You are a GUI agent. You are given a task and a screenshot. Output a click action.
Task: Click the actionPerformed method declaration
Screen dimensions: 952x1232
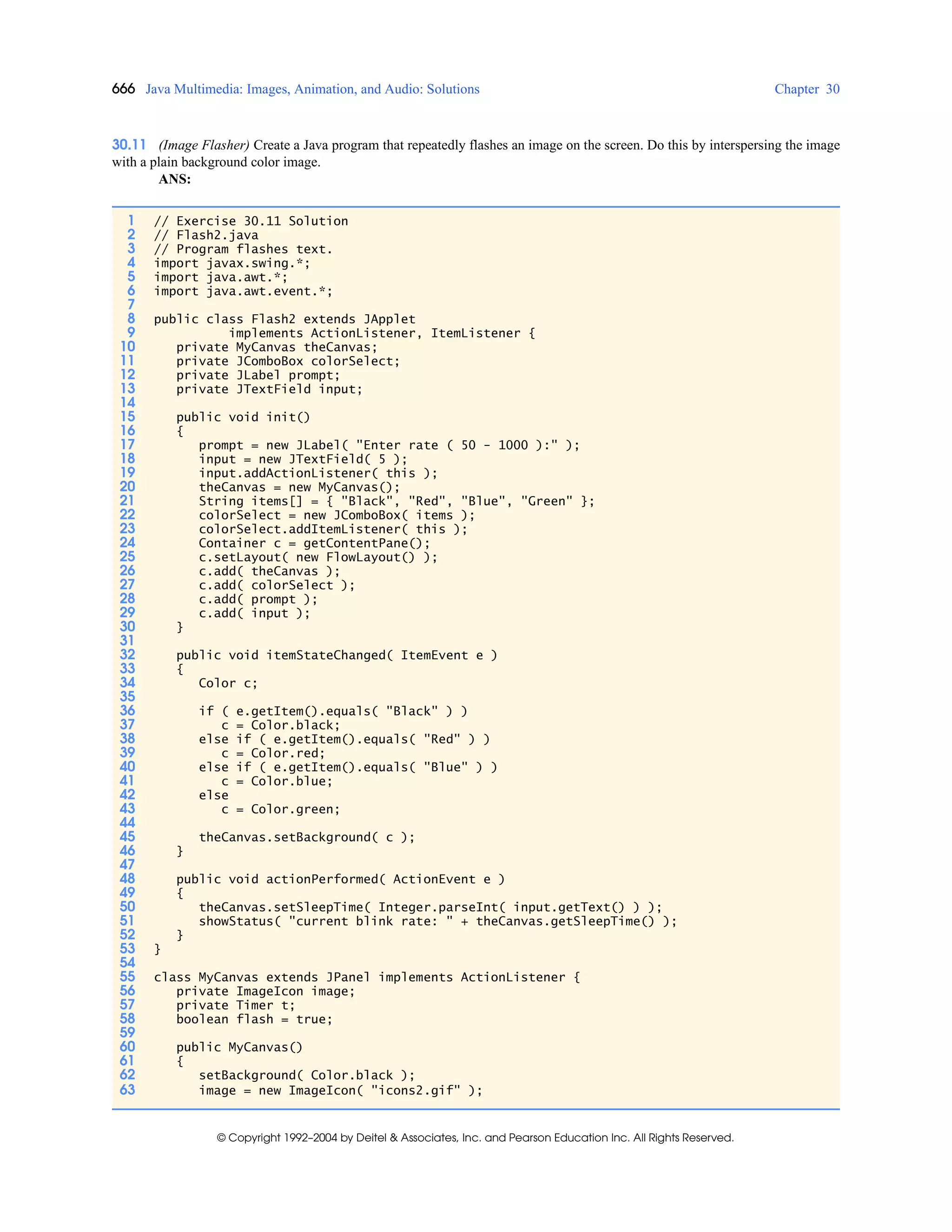click(x=340, y=880)
